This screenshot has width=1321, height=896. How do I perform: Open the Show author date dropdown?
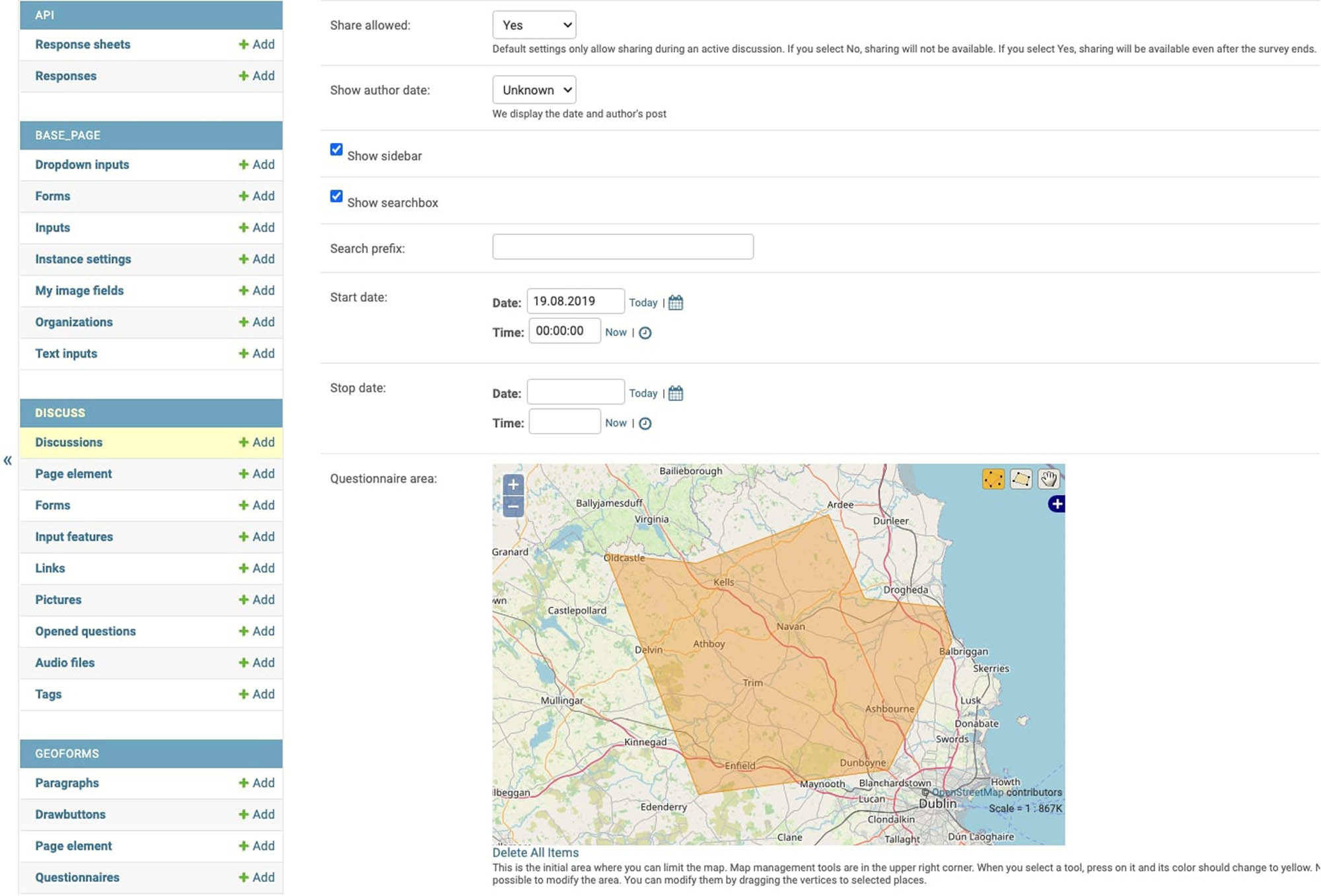[x=534, y=90]
